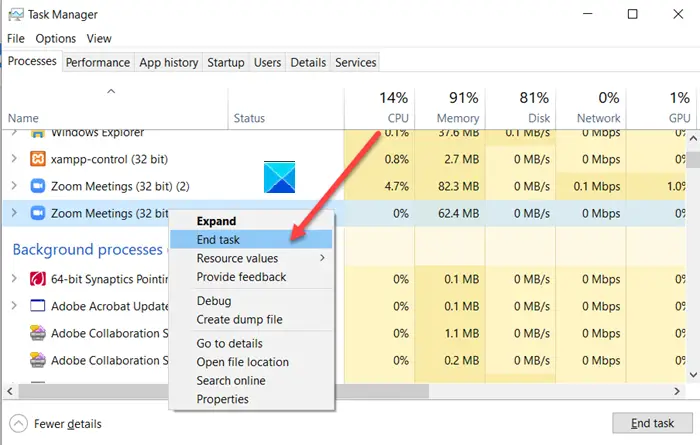
Task: Open the Options menu
Action: click(x=56, y=39)
